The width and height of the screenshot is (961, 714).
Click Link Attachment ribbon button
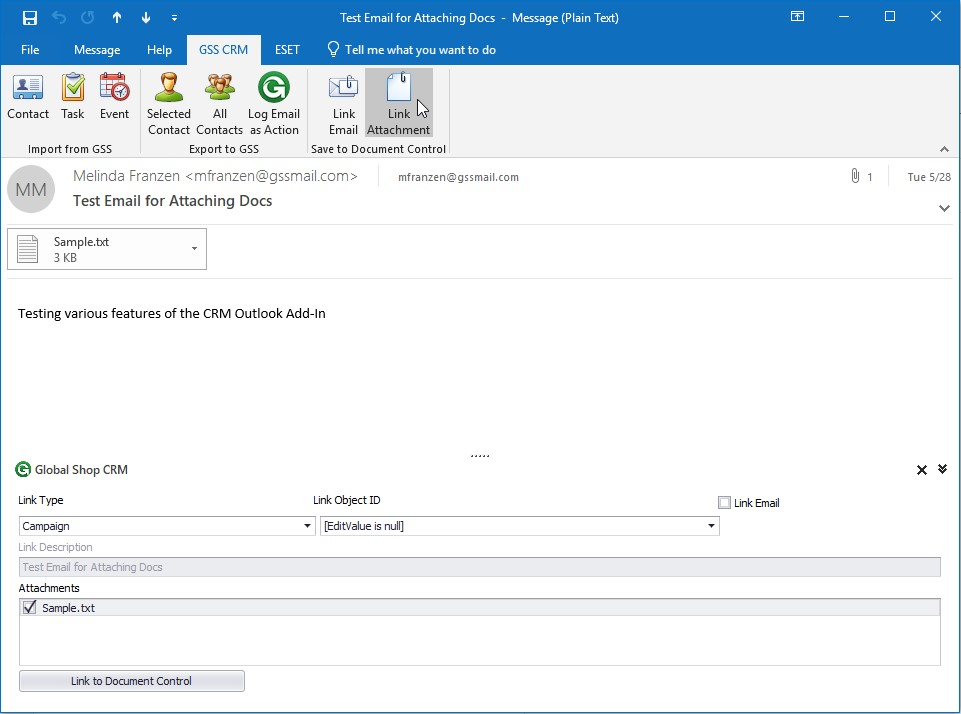pyautogui.click(x=399, y=103)
